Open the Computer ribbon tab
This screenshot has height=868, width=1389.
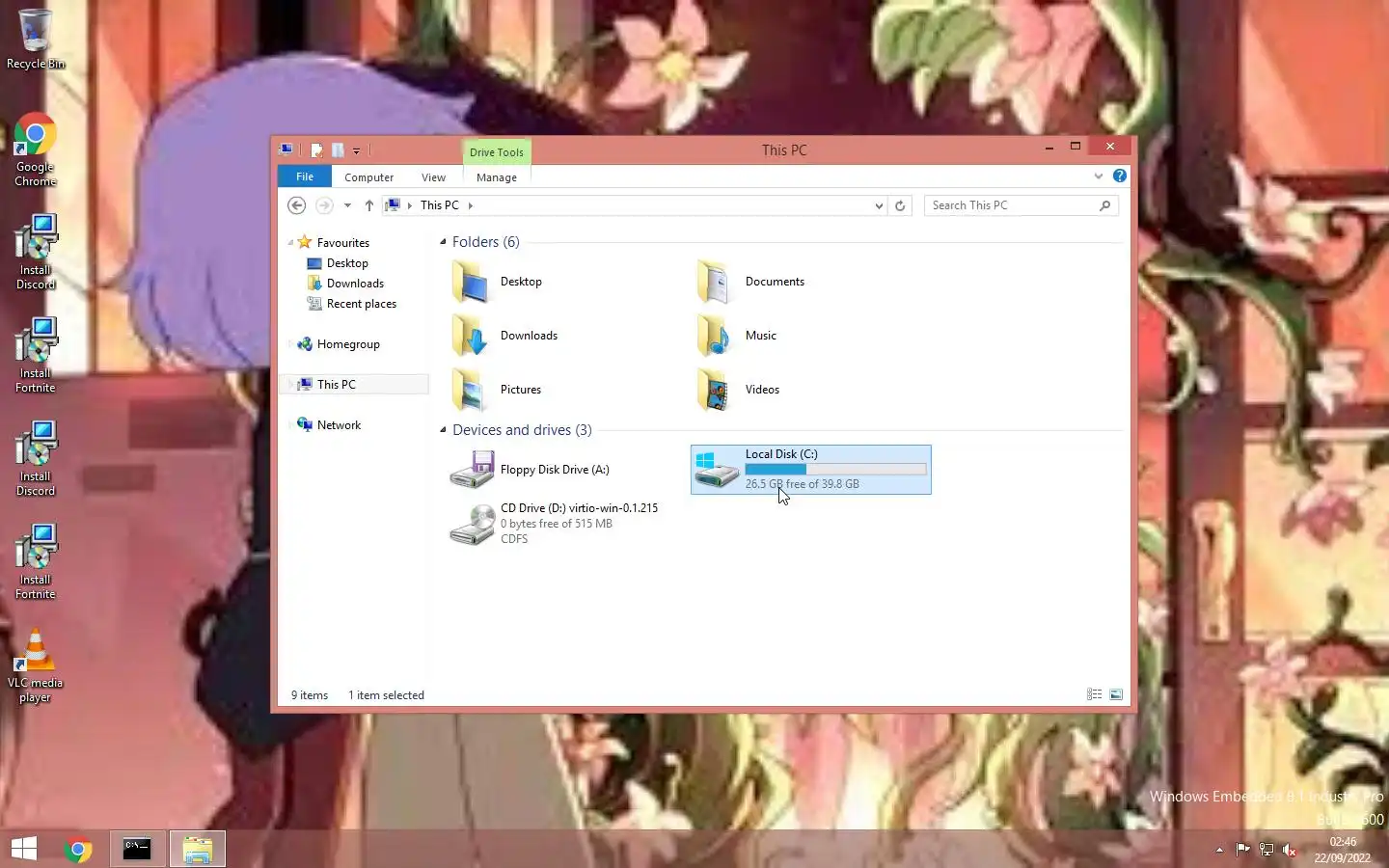[368, 176]
